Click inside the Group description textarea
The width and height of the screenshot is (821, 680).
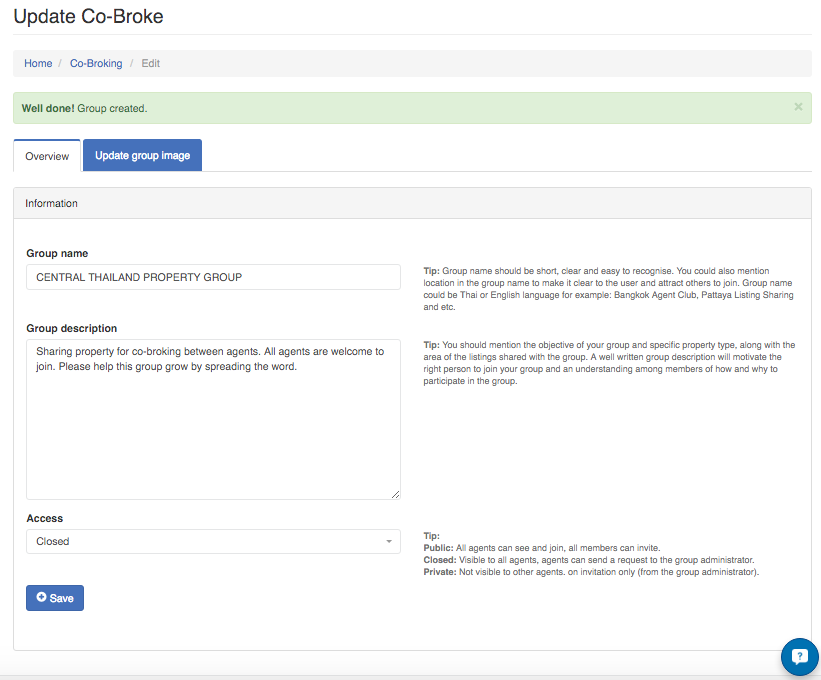[x=213, y=420]
